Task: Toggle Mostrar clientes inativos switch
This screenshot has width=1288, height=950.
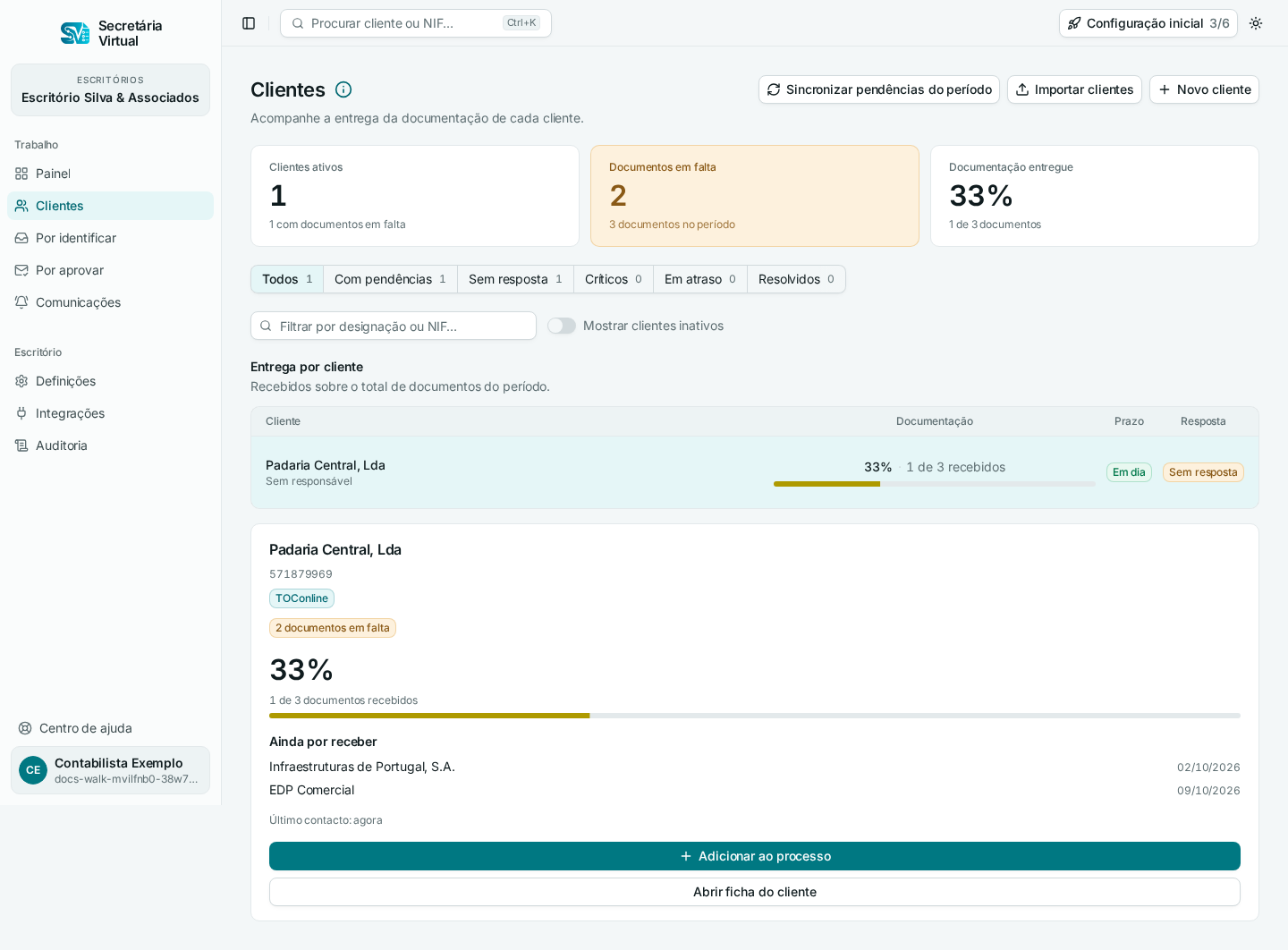Action: pos(562,326)
